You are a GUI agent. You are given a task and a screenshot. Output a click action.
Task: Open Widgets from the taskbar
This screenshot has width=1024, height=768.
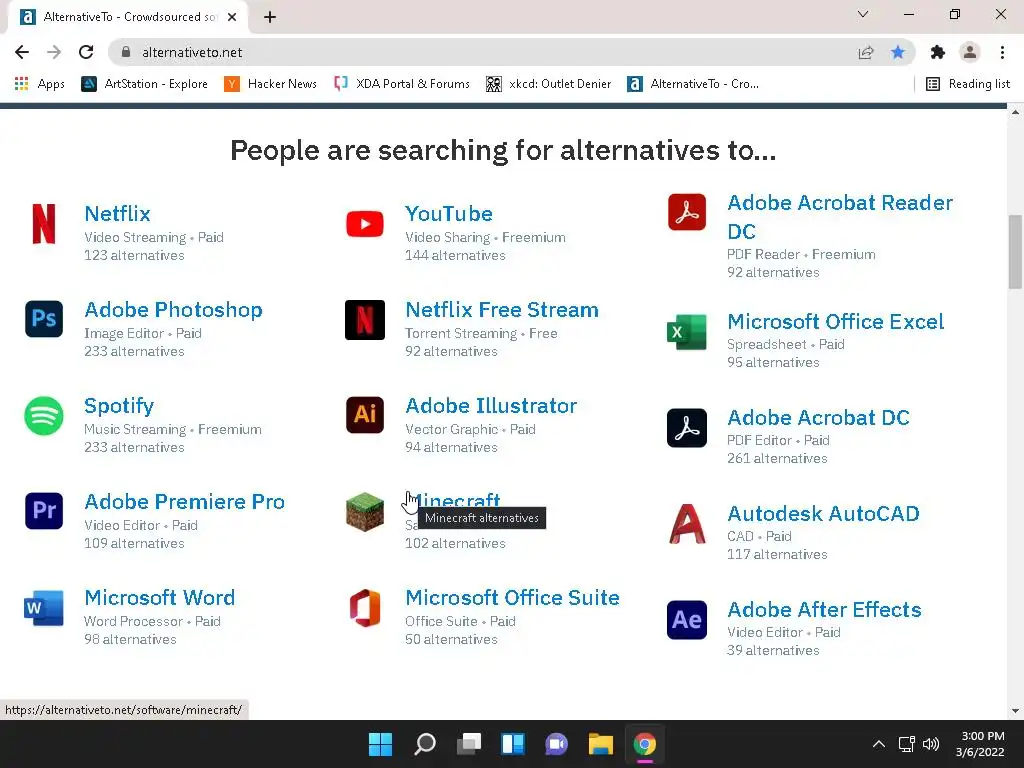513,744
